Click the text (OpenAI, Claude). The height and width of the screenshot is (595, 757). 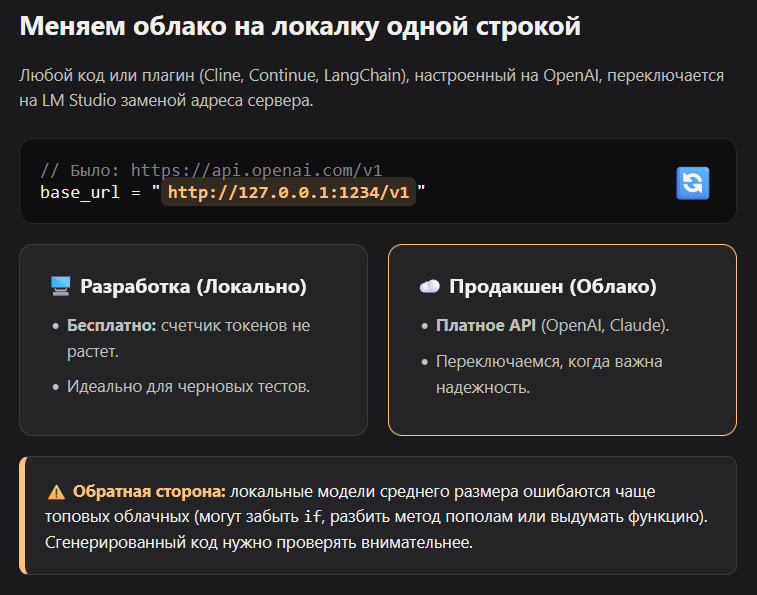pos(605,326)
